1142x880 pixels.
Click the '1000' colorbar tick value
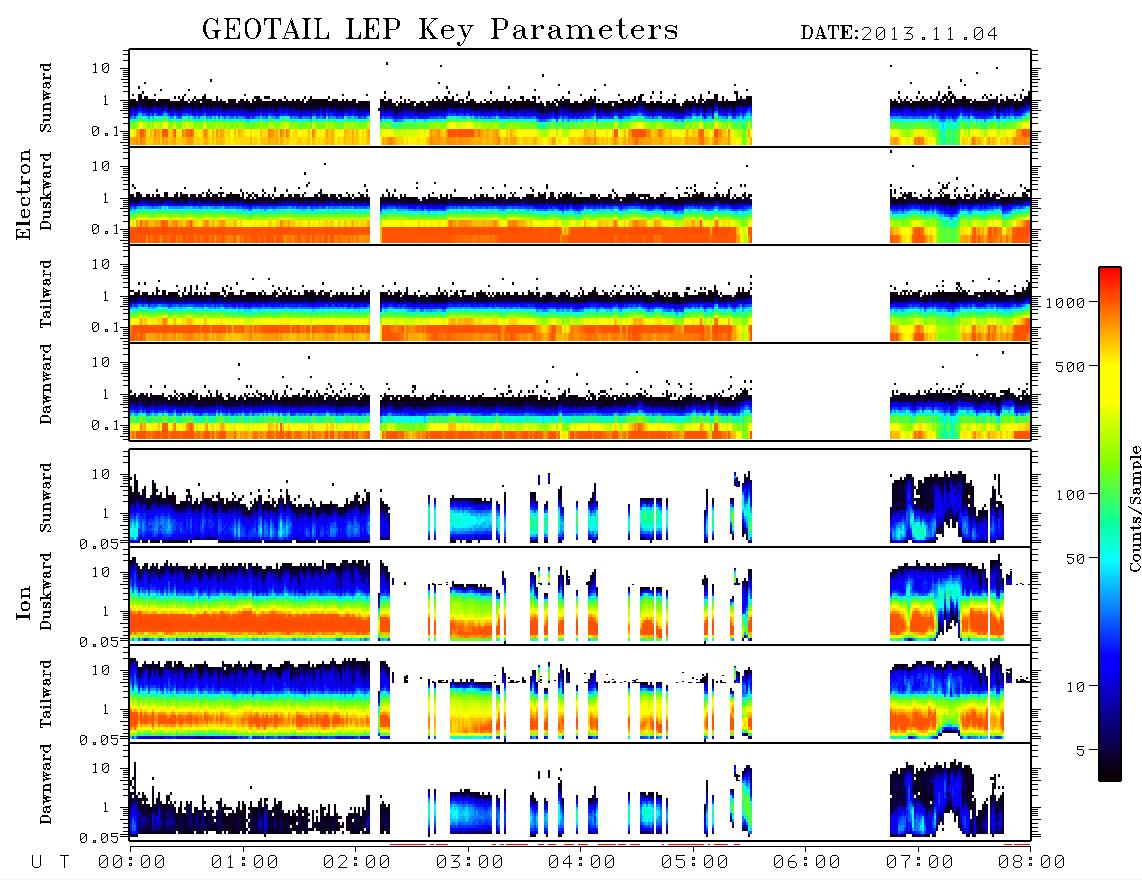pyautogui.click(x=1065, y=302)
